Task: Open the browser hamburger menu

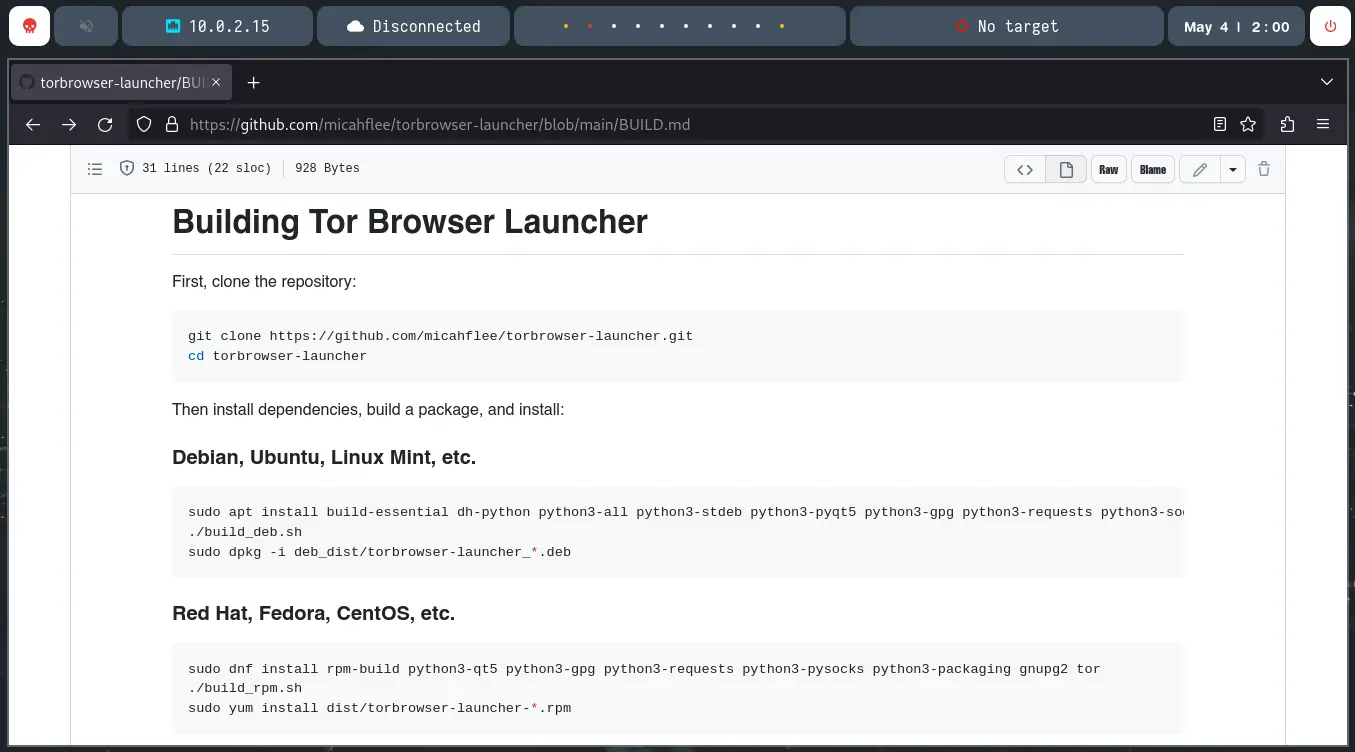Action: (x=1323, y=125)
